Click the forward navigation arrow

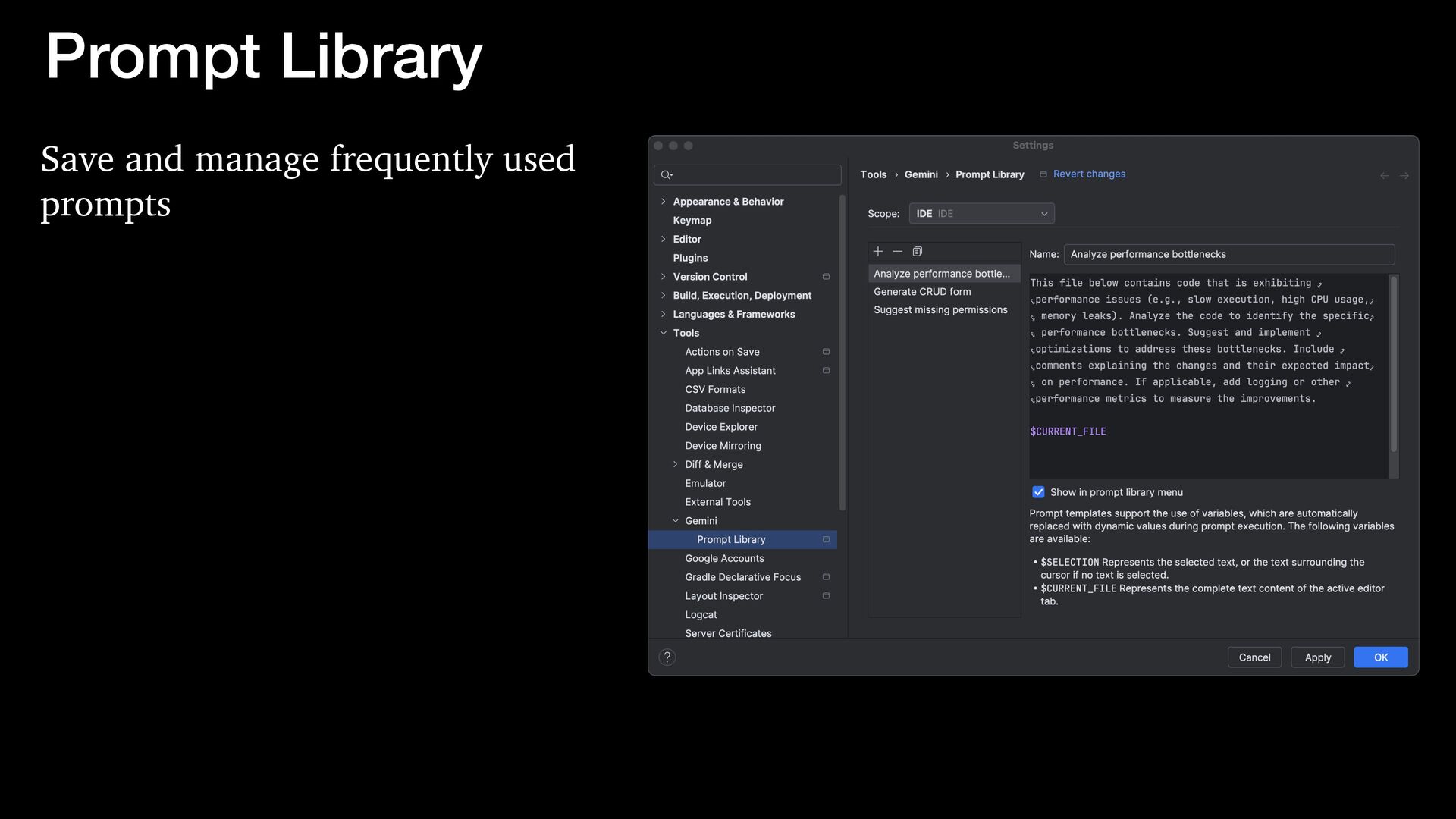[1404, 175]
